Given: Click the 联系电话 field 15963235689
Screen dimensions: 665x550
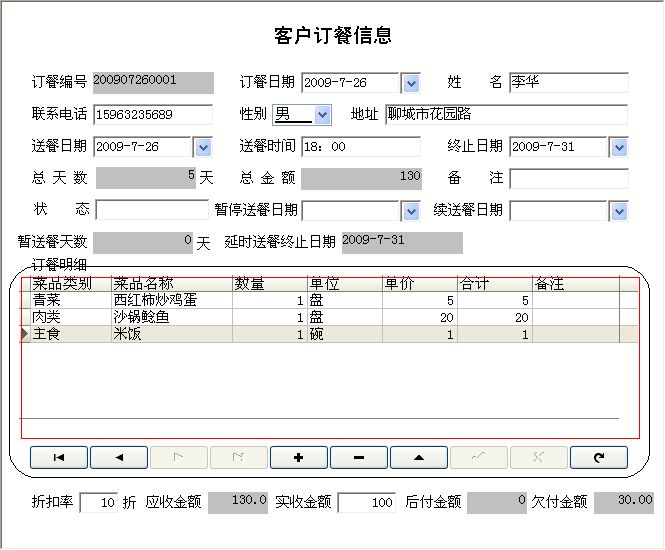Looking at the screenshot, I should 153,114.
